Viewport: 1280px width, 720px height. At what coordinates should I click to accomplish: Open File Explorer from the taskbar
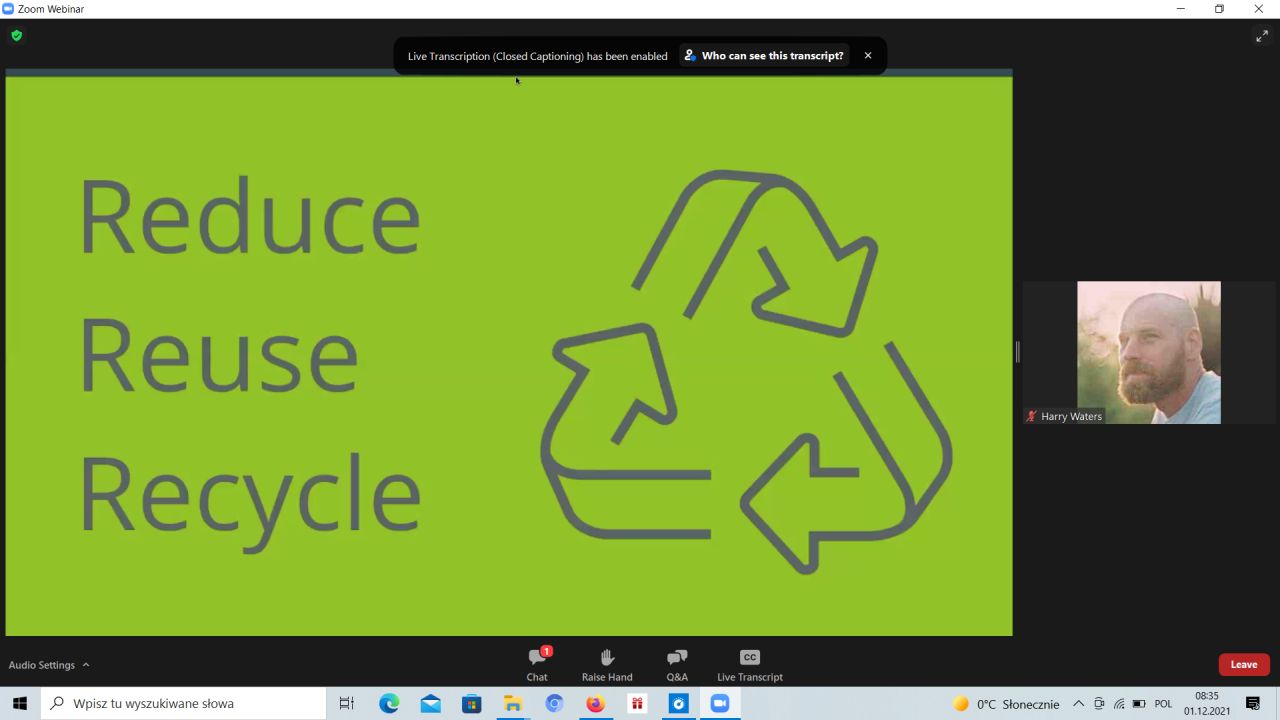coord(513,704)
